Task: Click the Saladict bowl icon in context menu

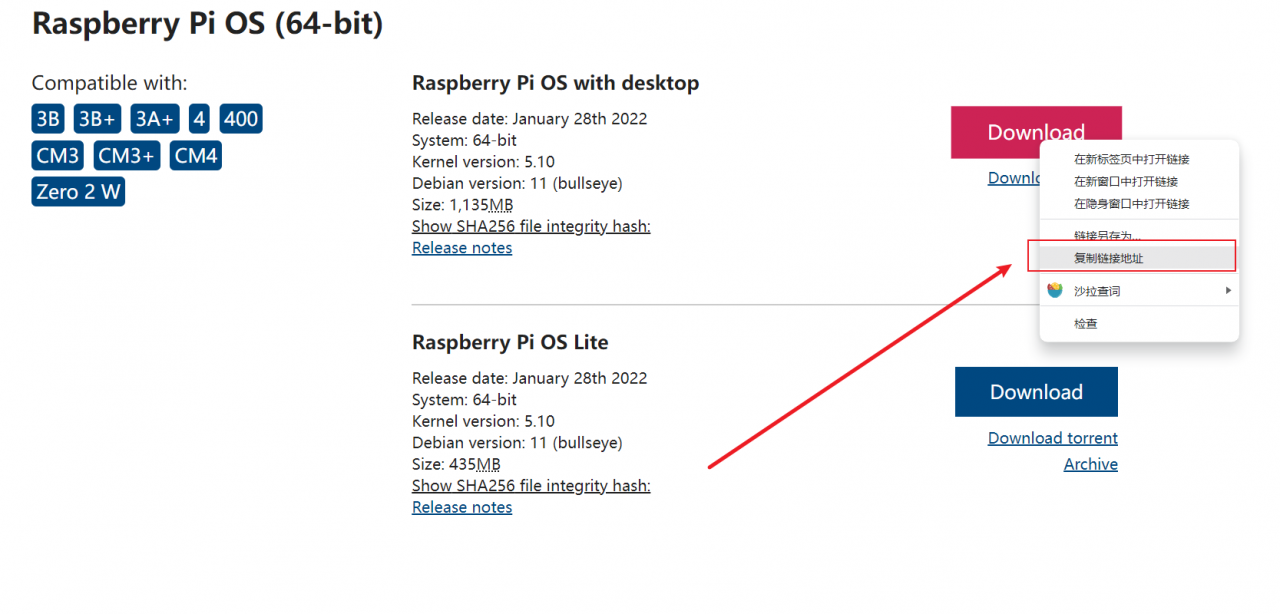Action: coord(1055,291)
